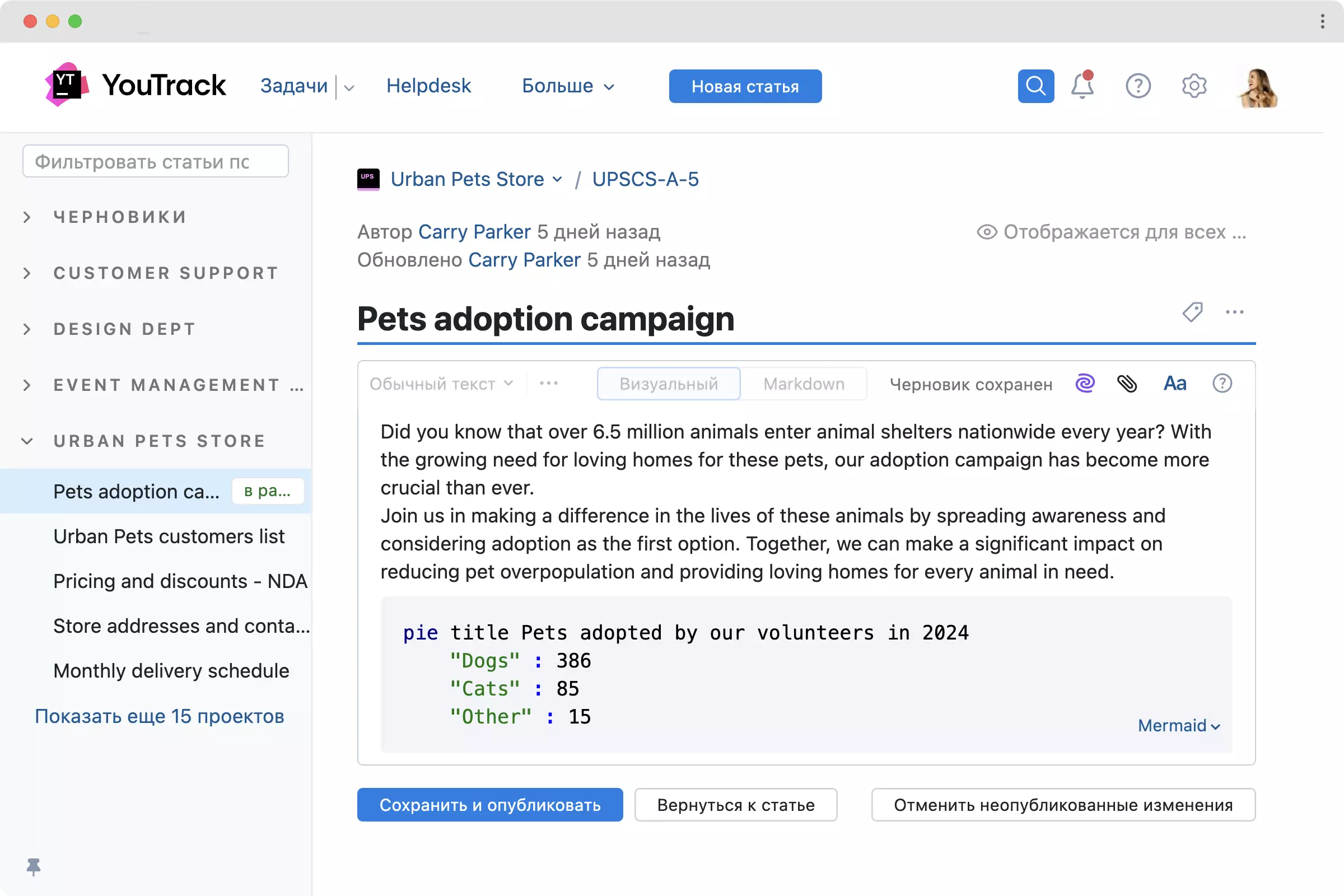
Task: Pin the sidebar with the pin icon
Action: tap(34, 866)
